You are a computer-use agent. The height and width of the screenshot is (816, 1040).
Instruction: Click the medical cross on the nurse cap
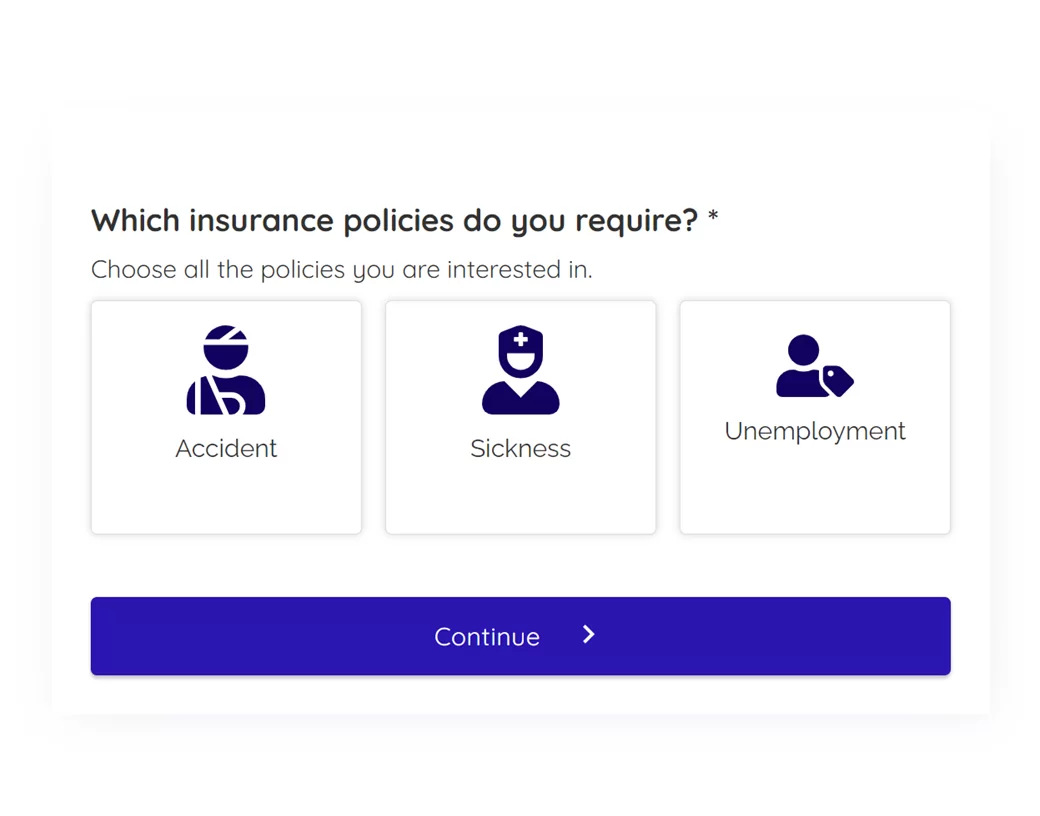520,340
